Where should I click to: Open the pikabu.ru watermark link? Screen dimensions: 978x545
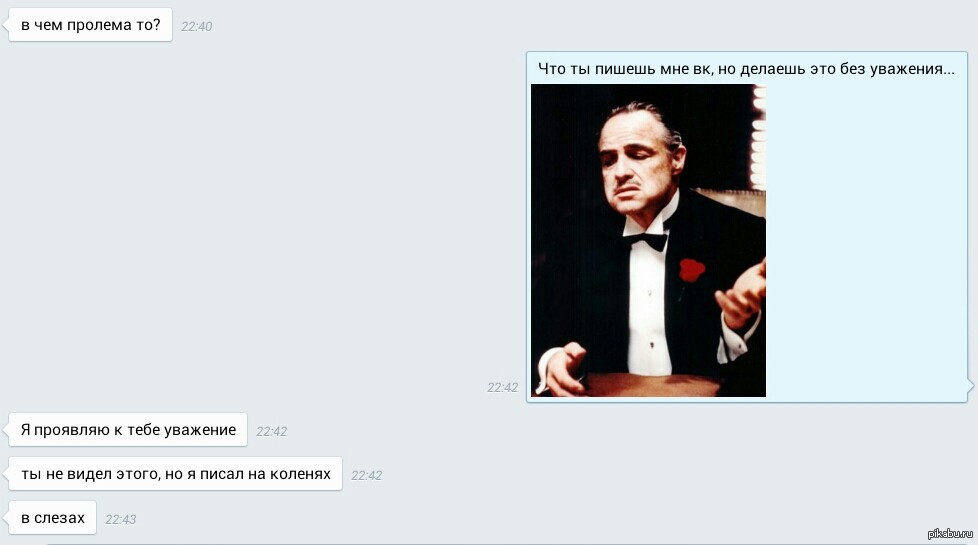[x=950, y=533]
